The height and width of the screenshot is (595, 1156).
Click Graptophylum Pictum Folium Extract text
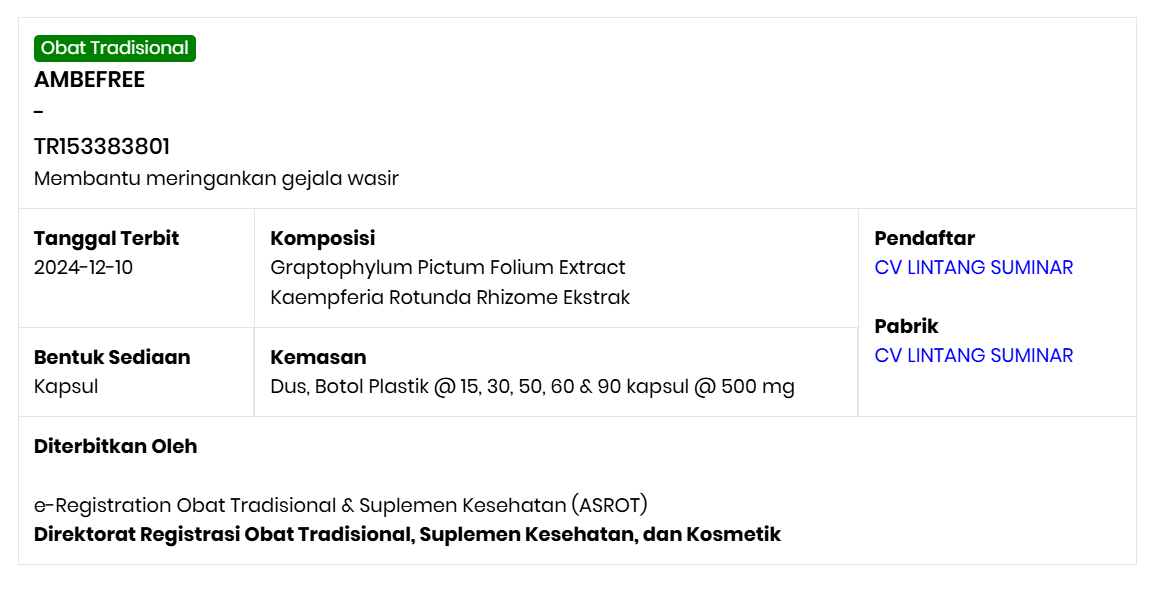point(448,267)
